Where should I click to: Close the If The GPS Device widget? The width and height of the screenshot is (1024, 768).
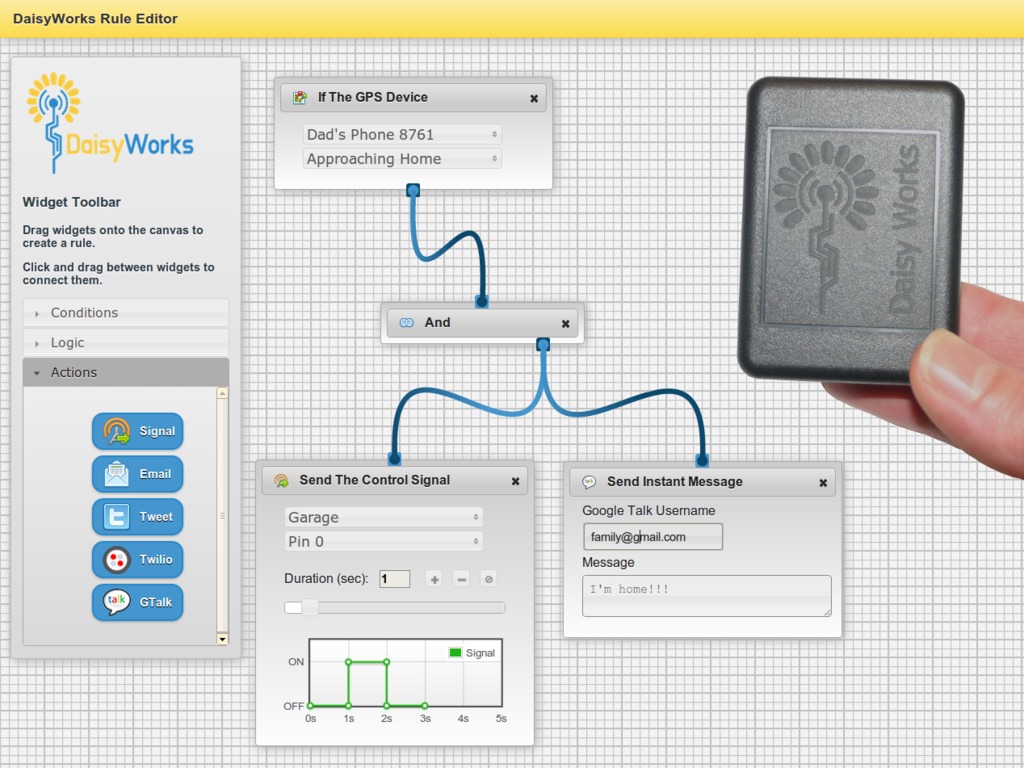[534, 99]
